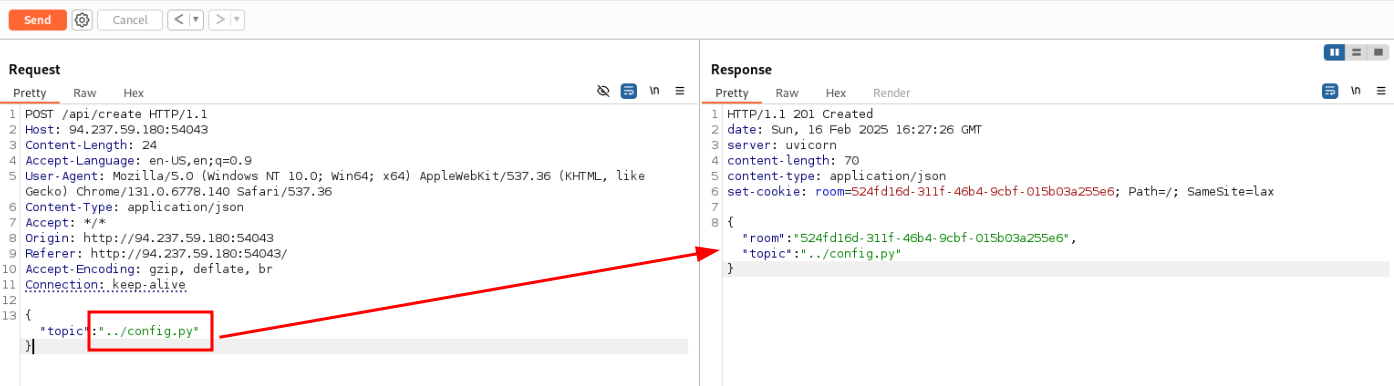The width and height of the screenshot is (1394, 386).
Task: Switch to the Hex tab in the Response panel
Action: tap(836, 93)
